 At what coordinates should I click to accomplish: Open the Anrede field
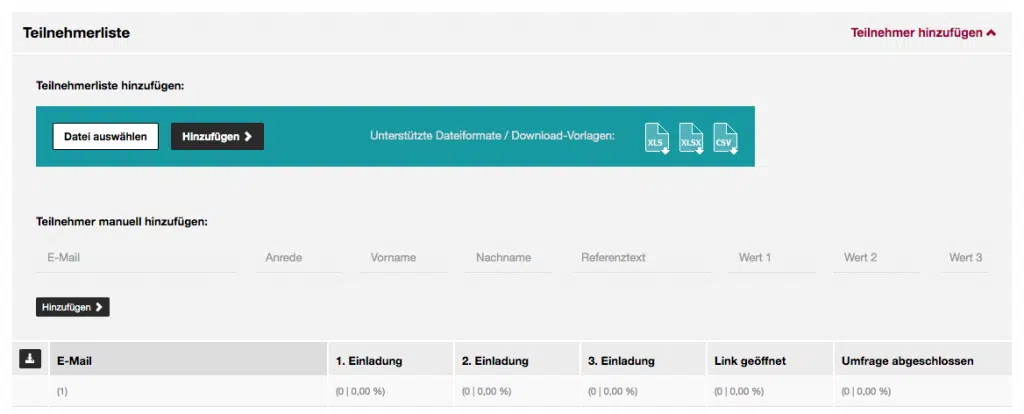pyautogui.click(x=299, y=258)
